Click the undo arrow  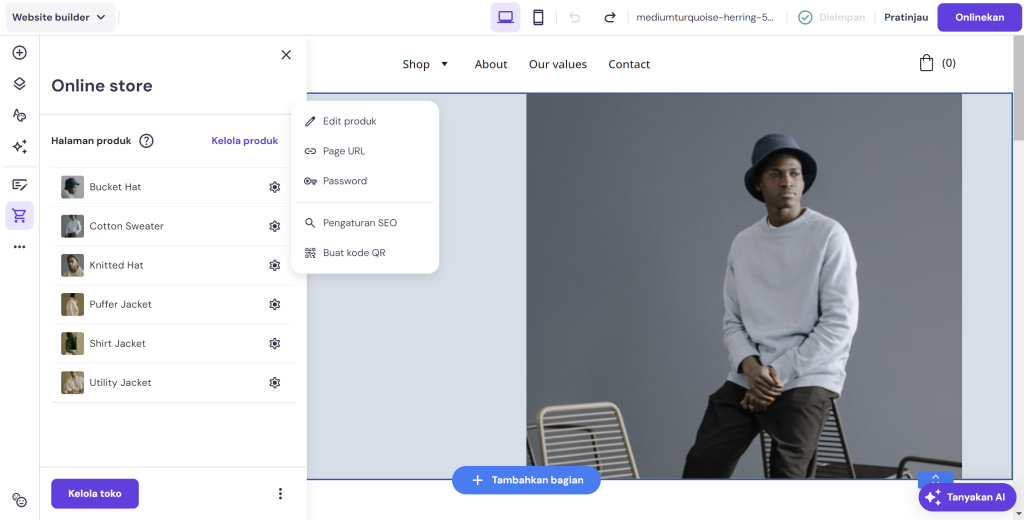click(x=575, y=18)
